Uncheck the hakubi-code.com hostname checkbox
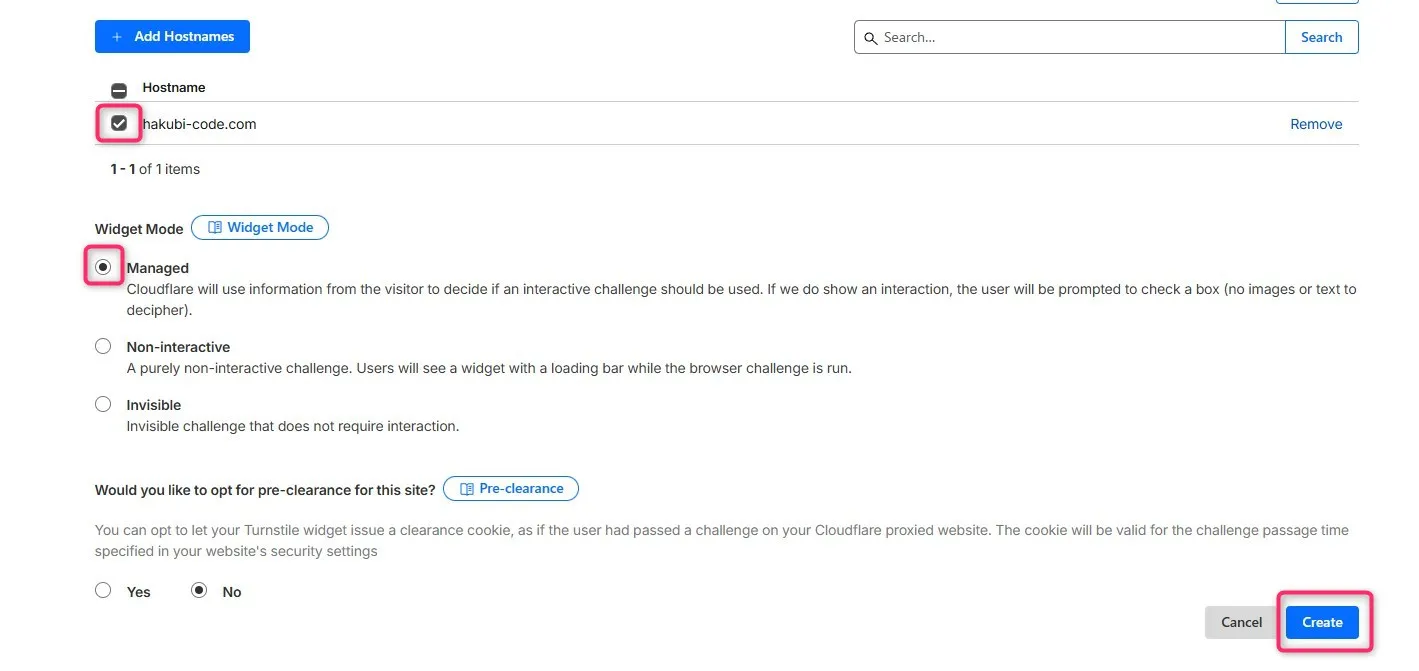The height and width of the screenshot is (671, 1419). (118, 123)
